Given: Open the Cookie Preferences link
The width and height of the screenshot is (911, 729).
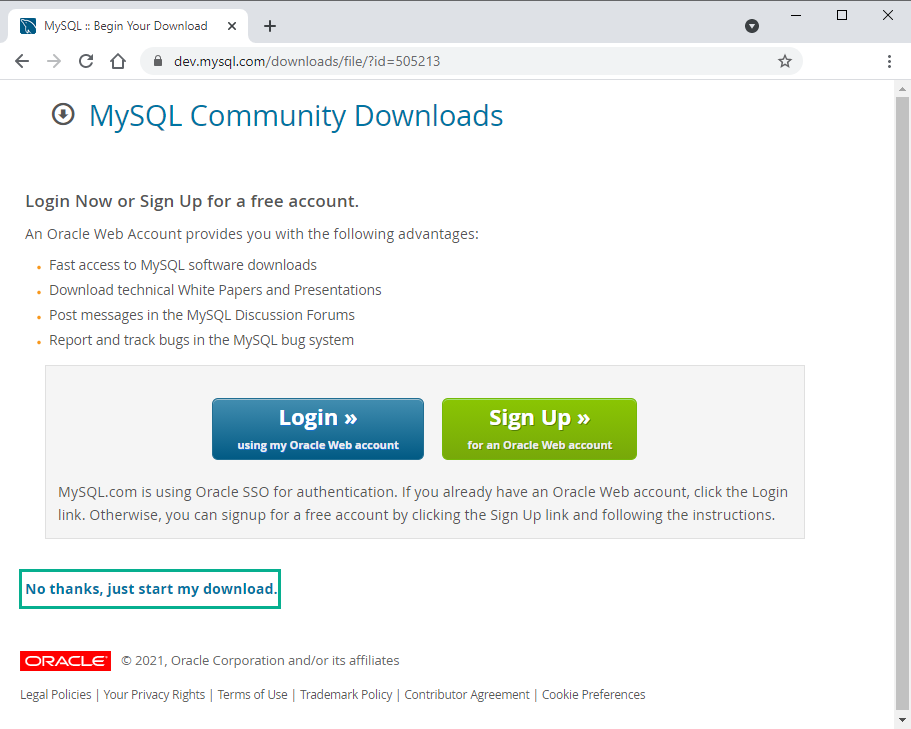Looking at the screenshot, I should click(593, 694).
